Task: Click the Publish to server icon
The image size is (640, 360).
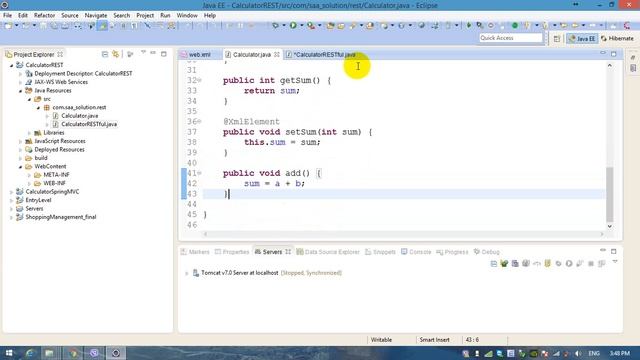Action: [x=601, y=264]
